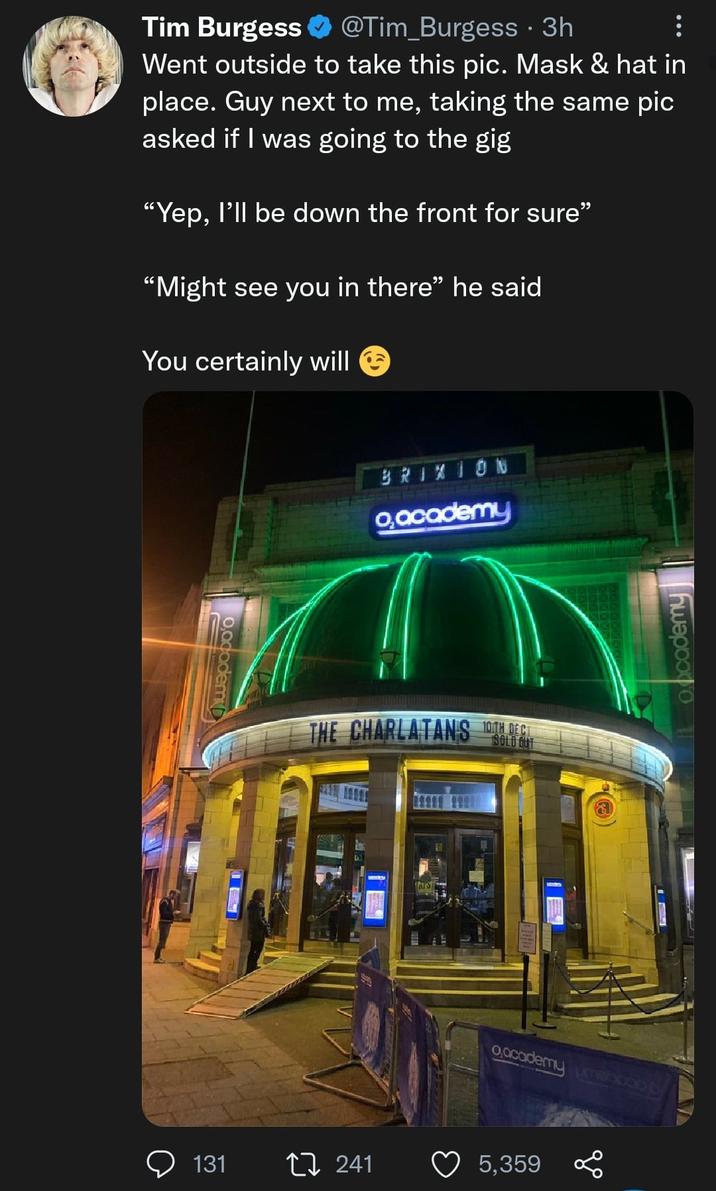
Task: Click the reply speech bubble icon
Action: pos(160,1163)
